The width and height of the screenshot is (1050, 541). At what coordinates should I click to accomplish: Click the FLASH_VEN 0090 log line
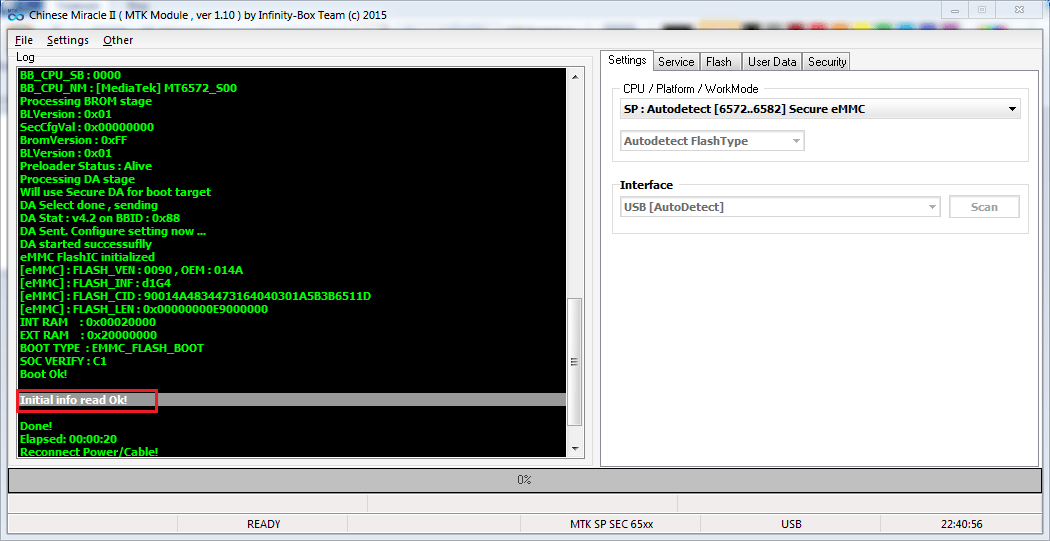131,270
